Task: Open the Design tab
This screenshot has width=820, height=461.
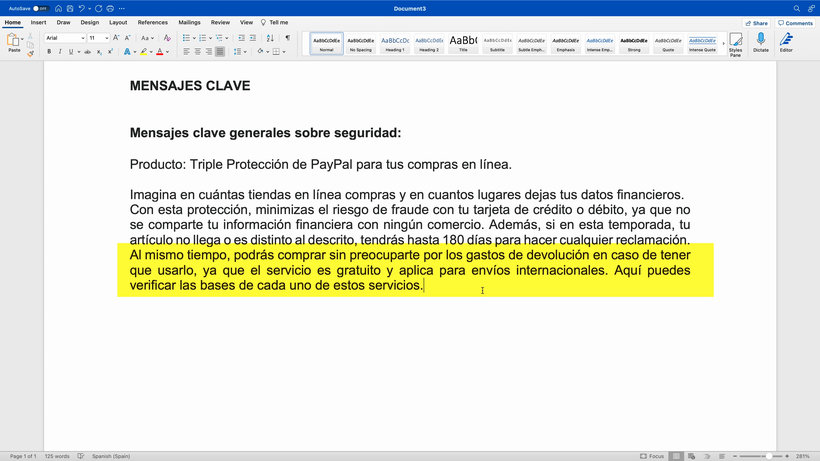Action: point(89,22)
